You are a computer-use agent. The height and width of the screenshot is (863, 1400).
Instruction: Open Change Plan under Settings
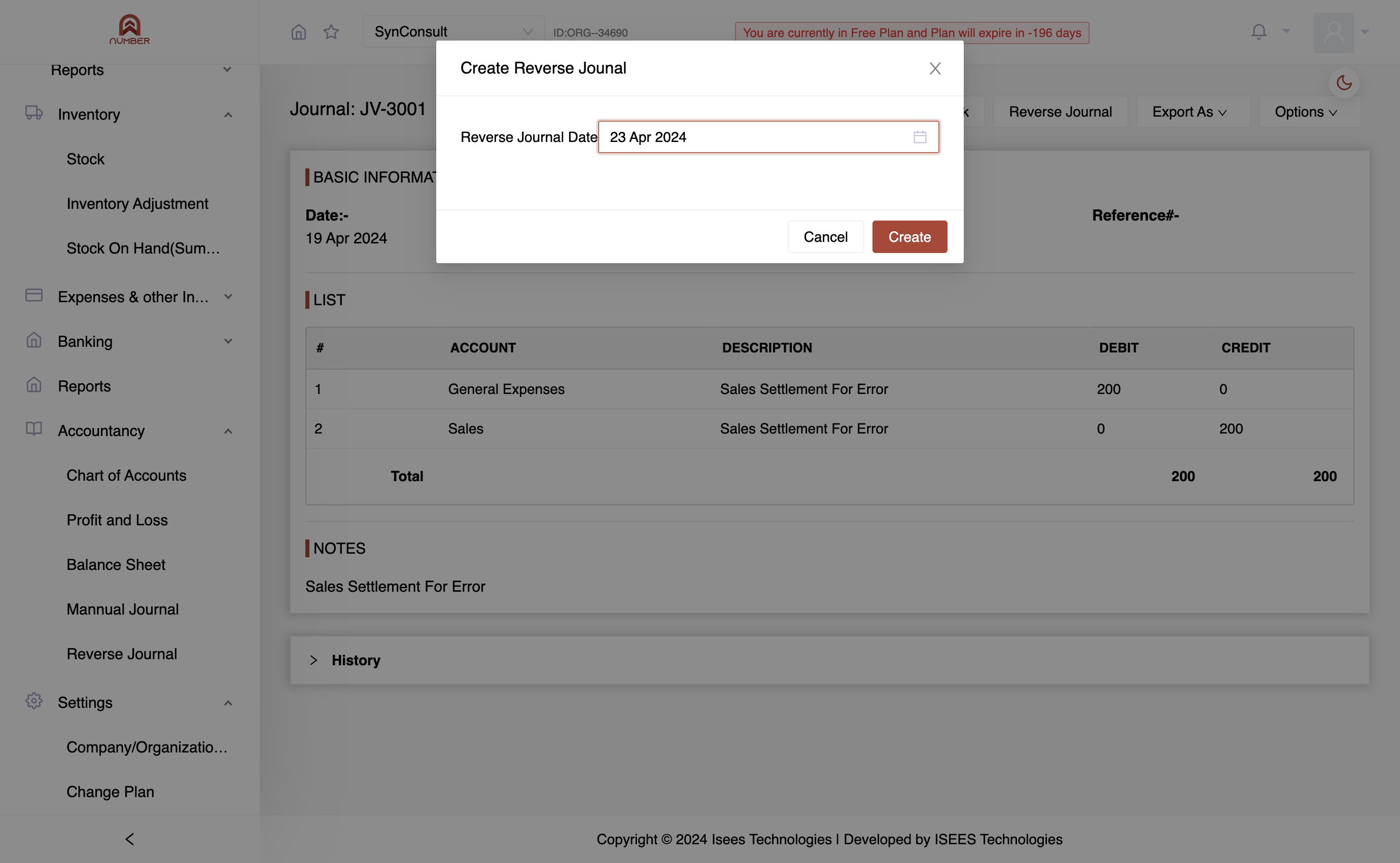click(x=110, y=792)
